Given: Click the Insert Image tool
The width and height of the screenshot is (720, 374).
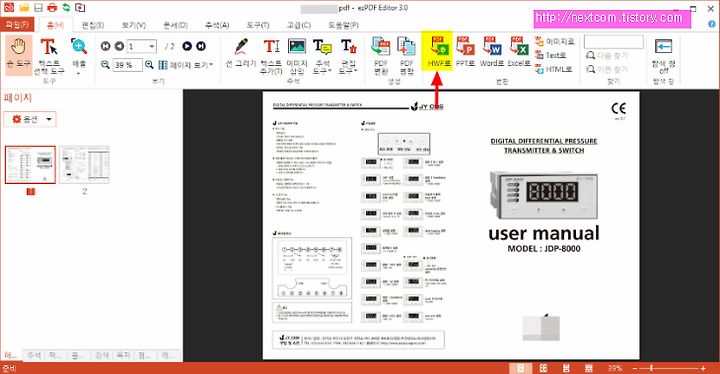Looking at the screenshot, I should click(x=297, y=56).
